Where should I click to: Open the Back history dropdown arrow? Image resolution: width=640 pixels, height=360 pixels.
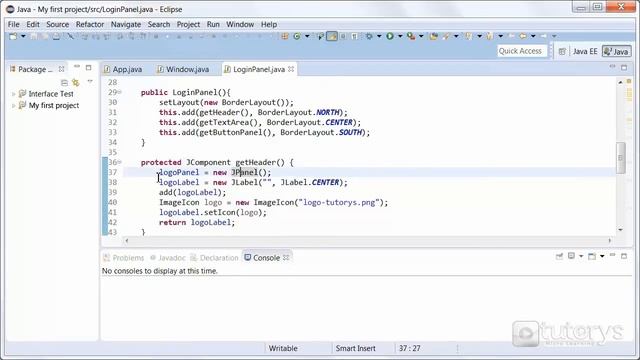pyautogui.click(x=533, y=36)
